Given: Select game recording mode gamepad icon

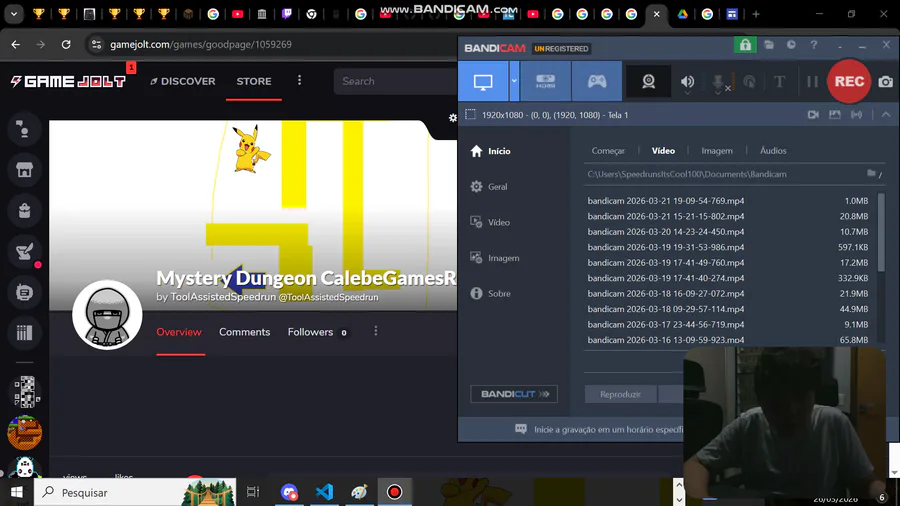Looking at the screenshot, I should pos(597,81).
